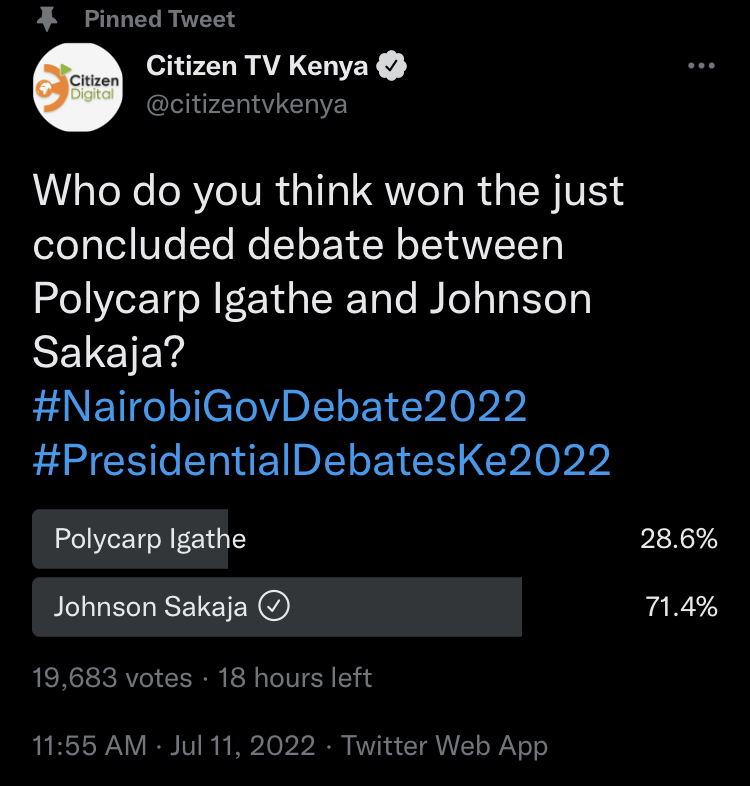Select the Johnson Sakaja poll option
Viewport: 750px width, 786px height.
[x=150, y=606]
